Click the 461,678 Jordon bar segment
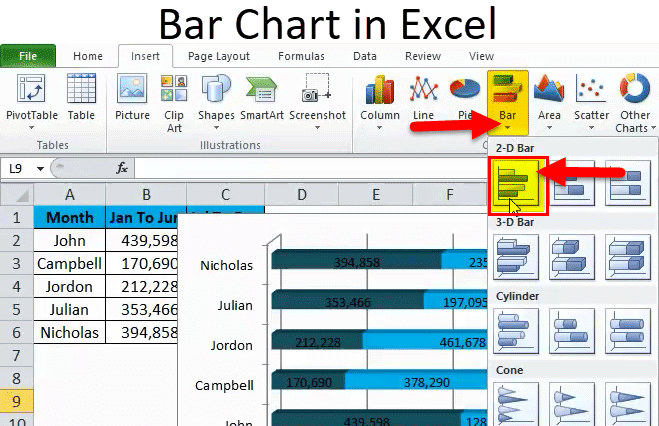 click(x=425, y=341)
